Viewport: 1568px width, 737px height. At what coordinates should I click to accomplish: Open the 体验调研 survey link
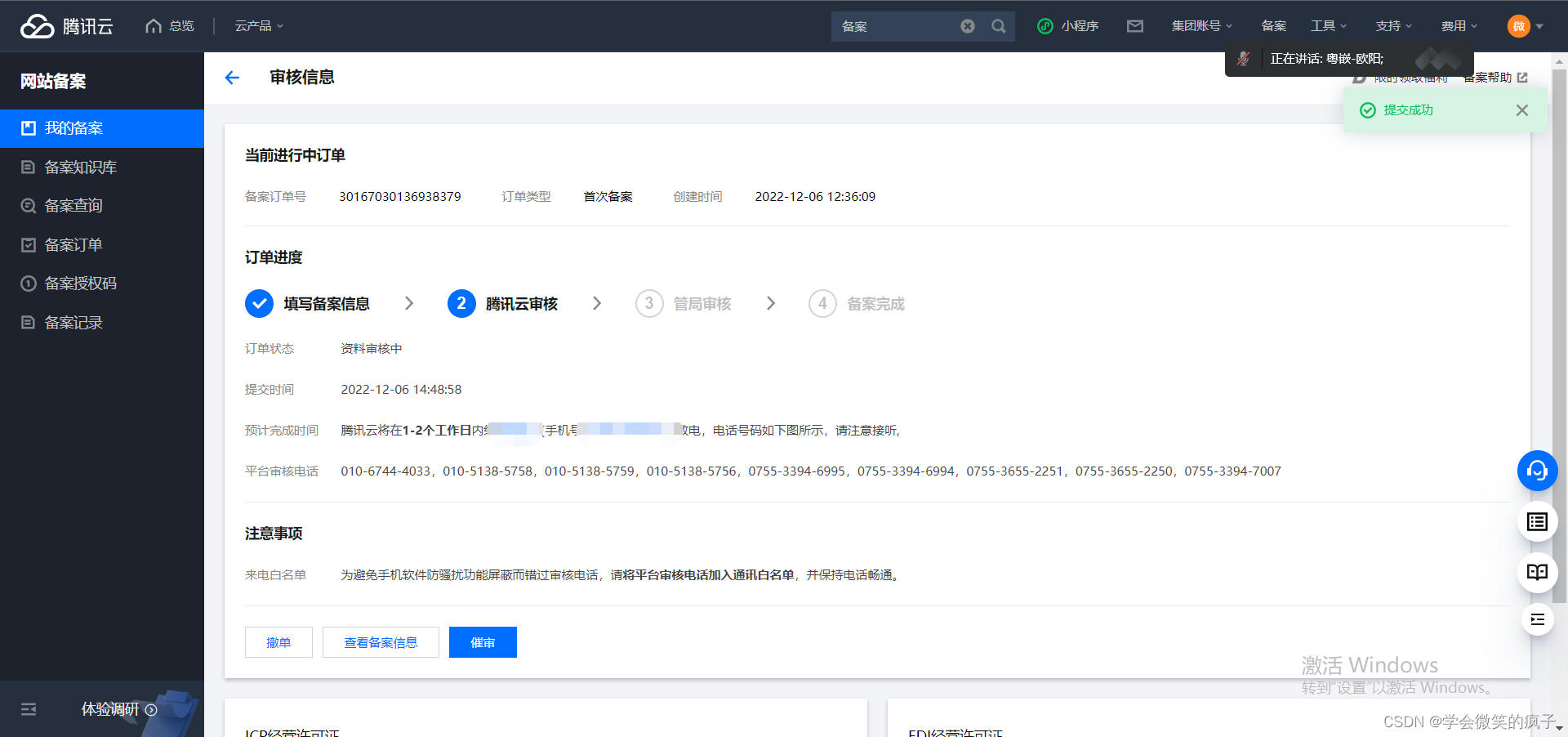(119, 709)
